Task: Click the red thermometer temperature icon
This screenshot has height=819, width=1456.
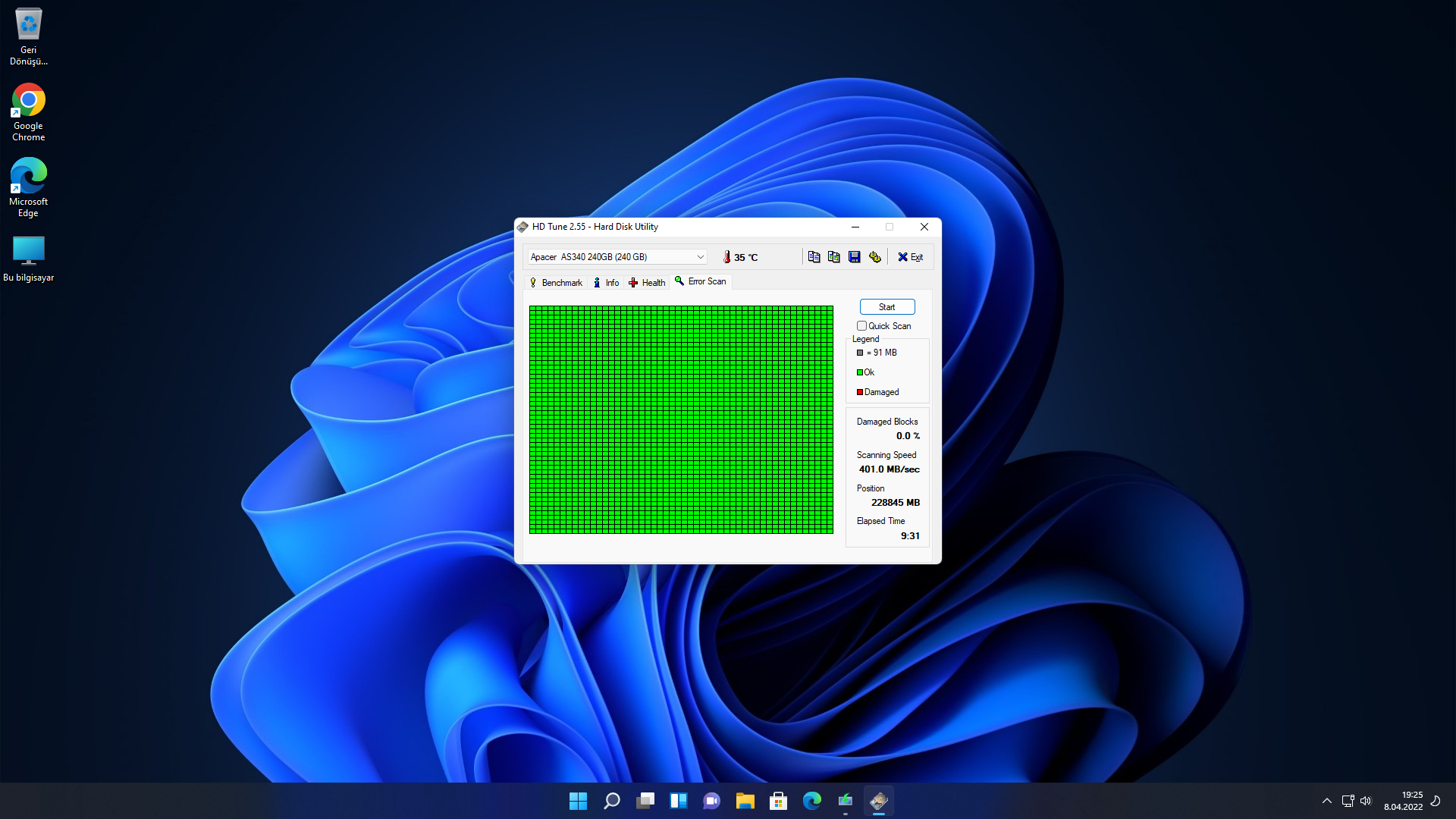Action: [x=726, y=257]
